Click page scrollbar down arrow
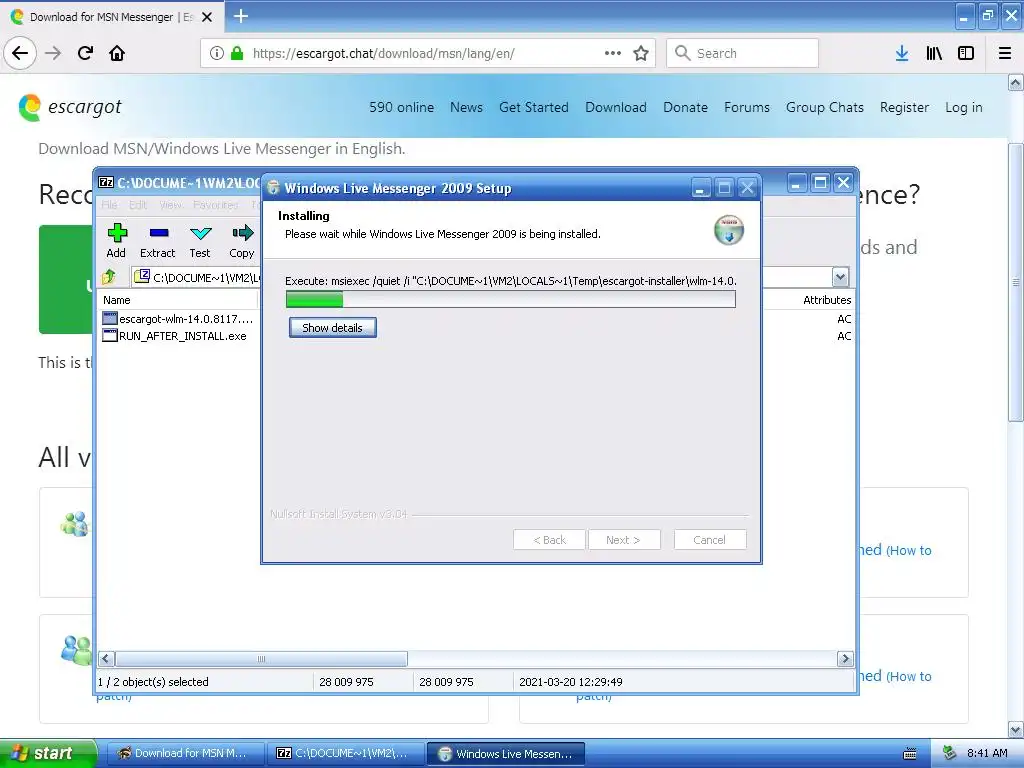The image size is (1024, 768). click(1015, 729)
